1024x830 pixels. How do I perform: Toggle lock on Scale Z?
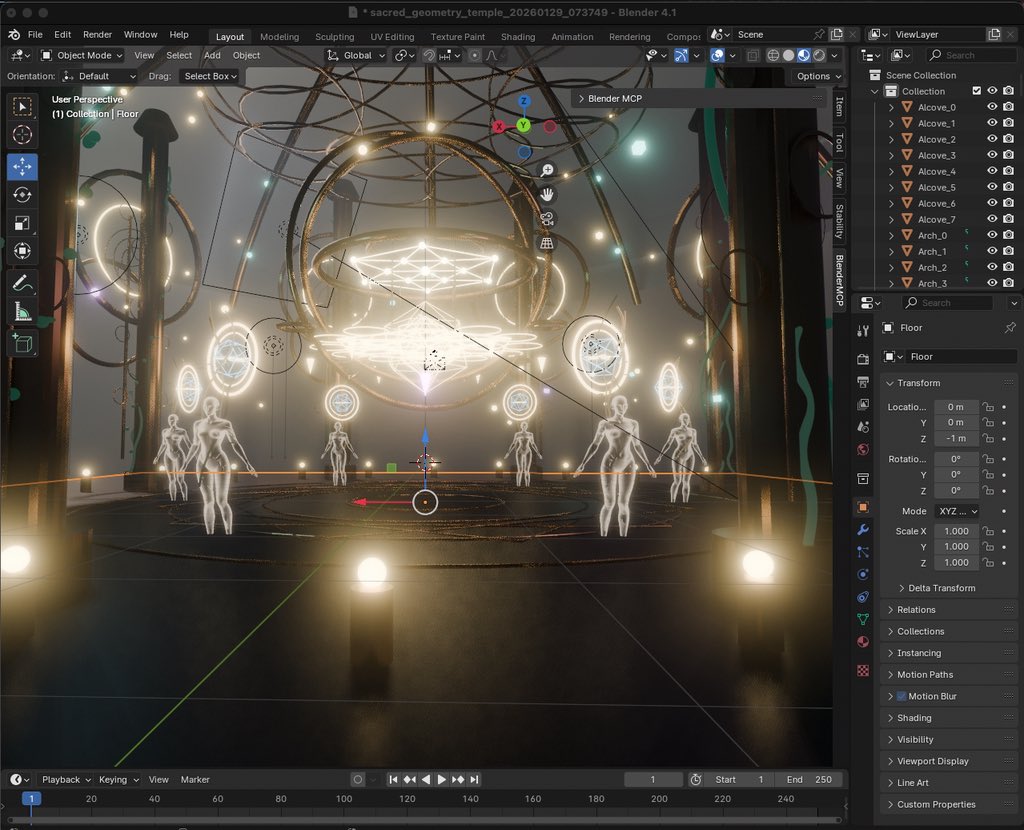click(x=989, y=563)
